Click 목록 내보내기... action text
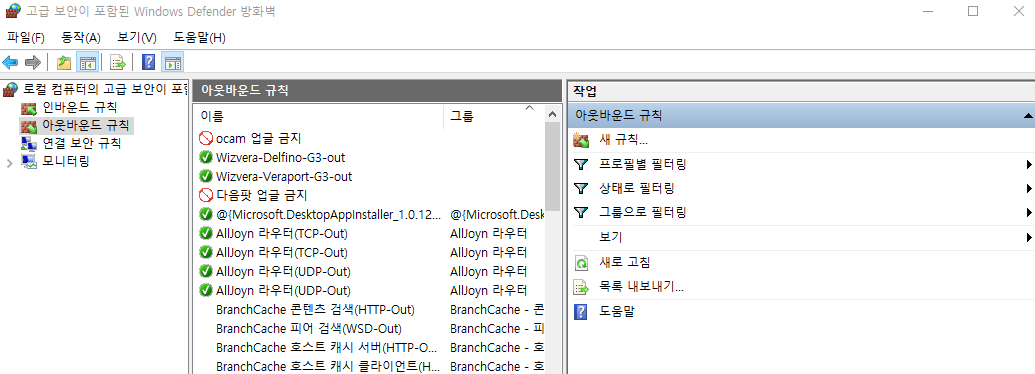The height and width of the screenshot is (374, 1035). (x=641, y=287)
